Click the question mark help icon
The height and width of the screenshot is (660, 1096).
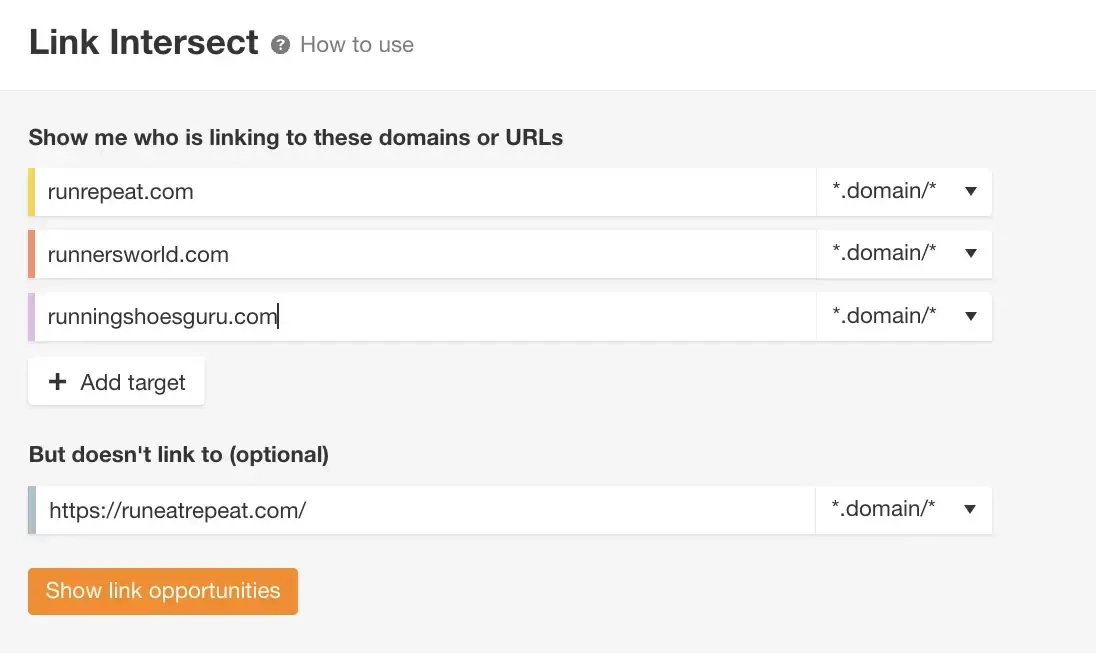280,45
